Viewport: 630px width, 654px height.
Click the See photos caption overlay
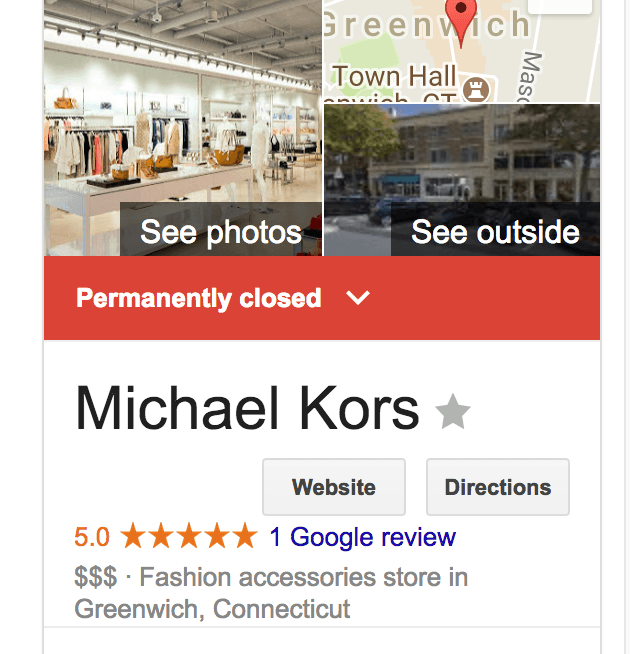pos(221,229)
